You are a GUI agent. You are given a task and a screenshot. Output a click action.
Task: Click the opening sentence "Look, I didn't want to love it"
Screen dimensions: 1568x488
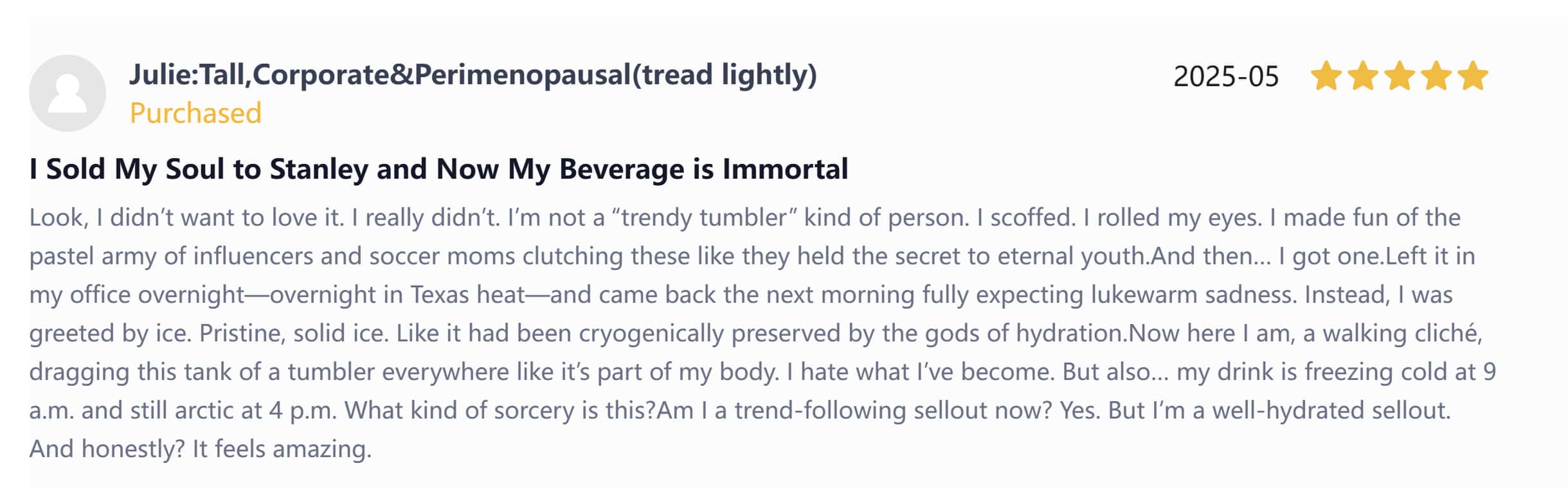coord(186,217)
